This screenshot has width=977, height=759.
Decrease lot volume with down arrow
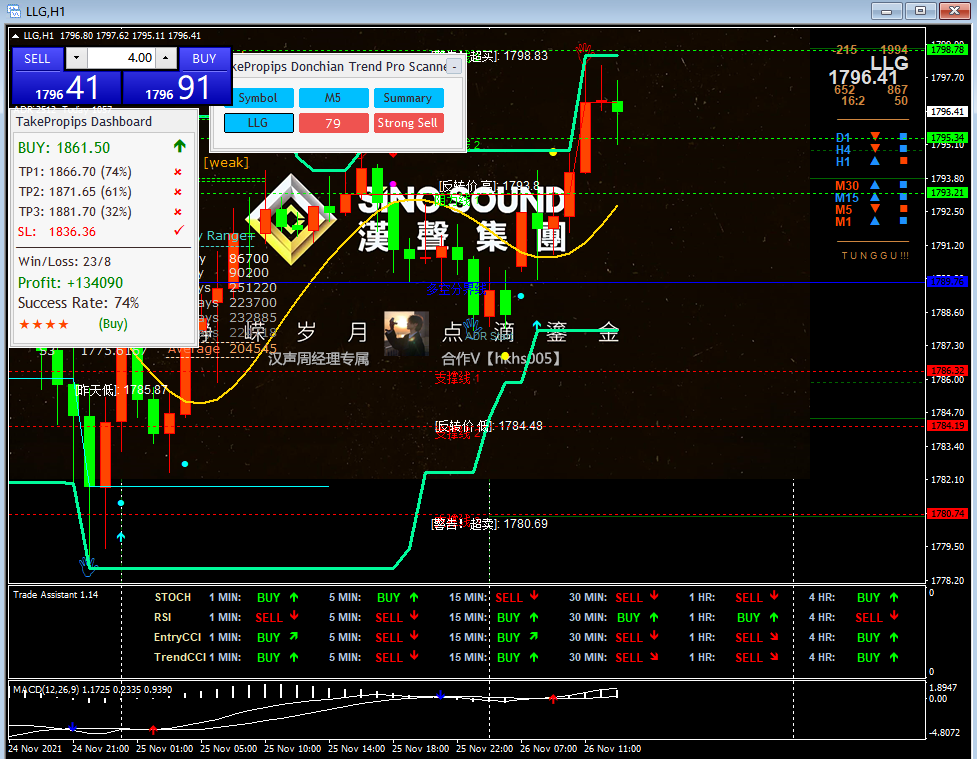[77, 58]
